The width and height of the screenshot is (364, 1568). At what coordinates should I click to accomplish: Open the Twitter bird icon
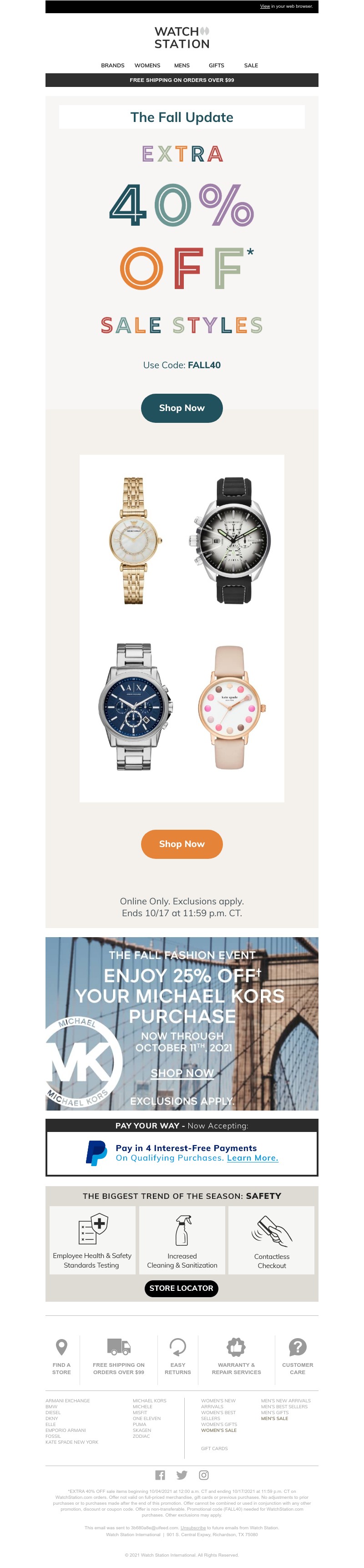pos(182,1474)
